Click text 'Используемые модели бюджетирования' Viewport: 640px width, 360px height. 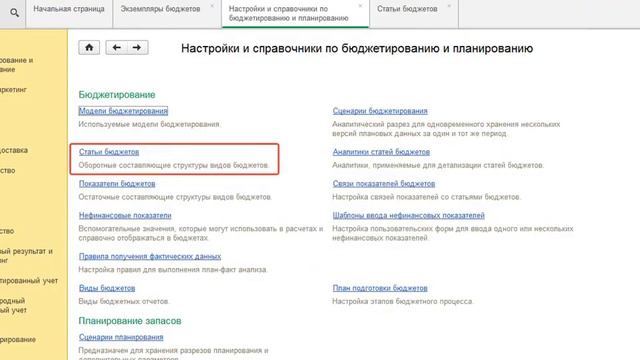tap(149, 124)
